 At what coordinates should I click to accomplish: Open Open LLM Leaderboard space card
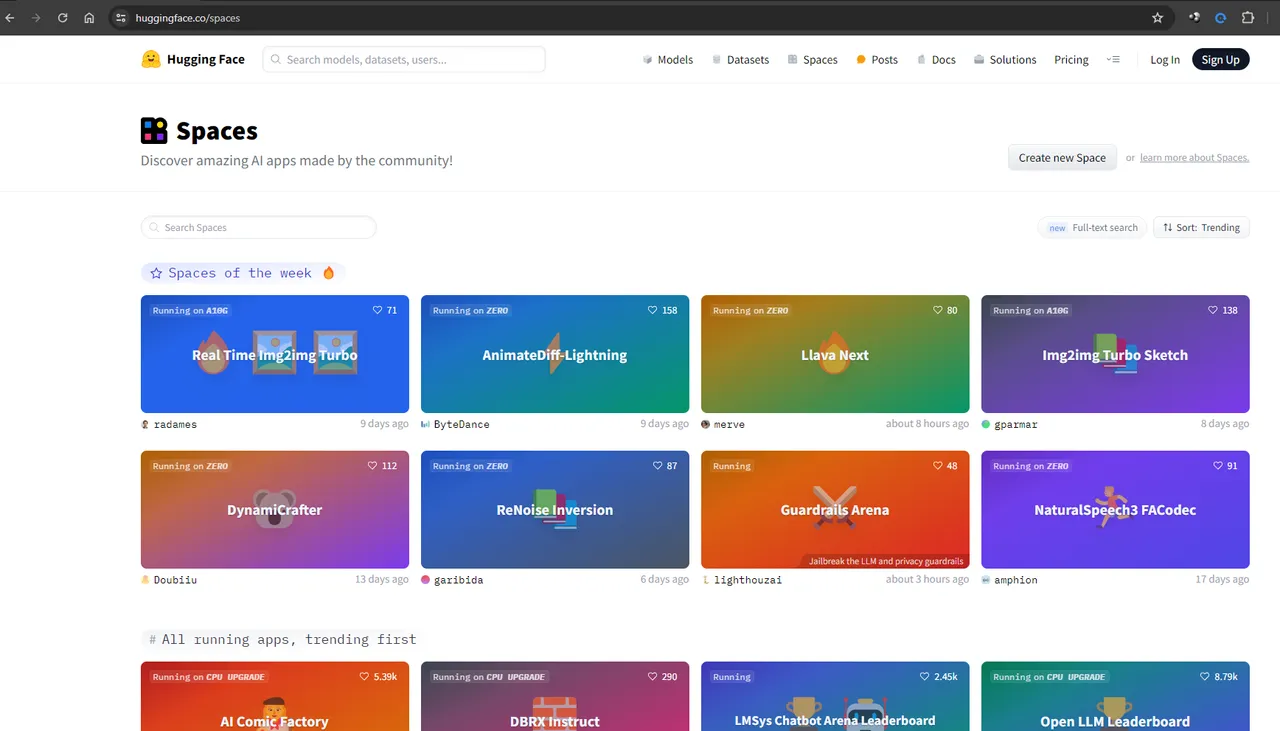(x=1115, y=697)
